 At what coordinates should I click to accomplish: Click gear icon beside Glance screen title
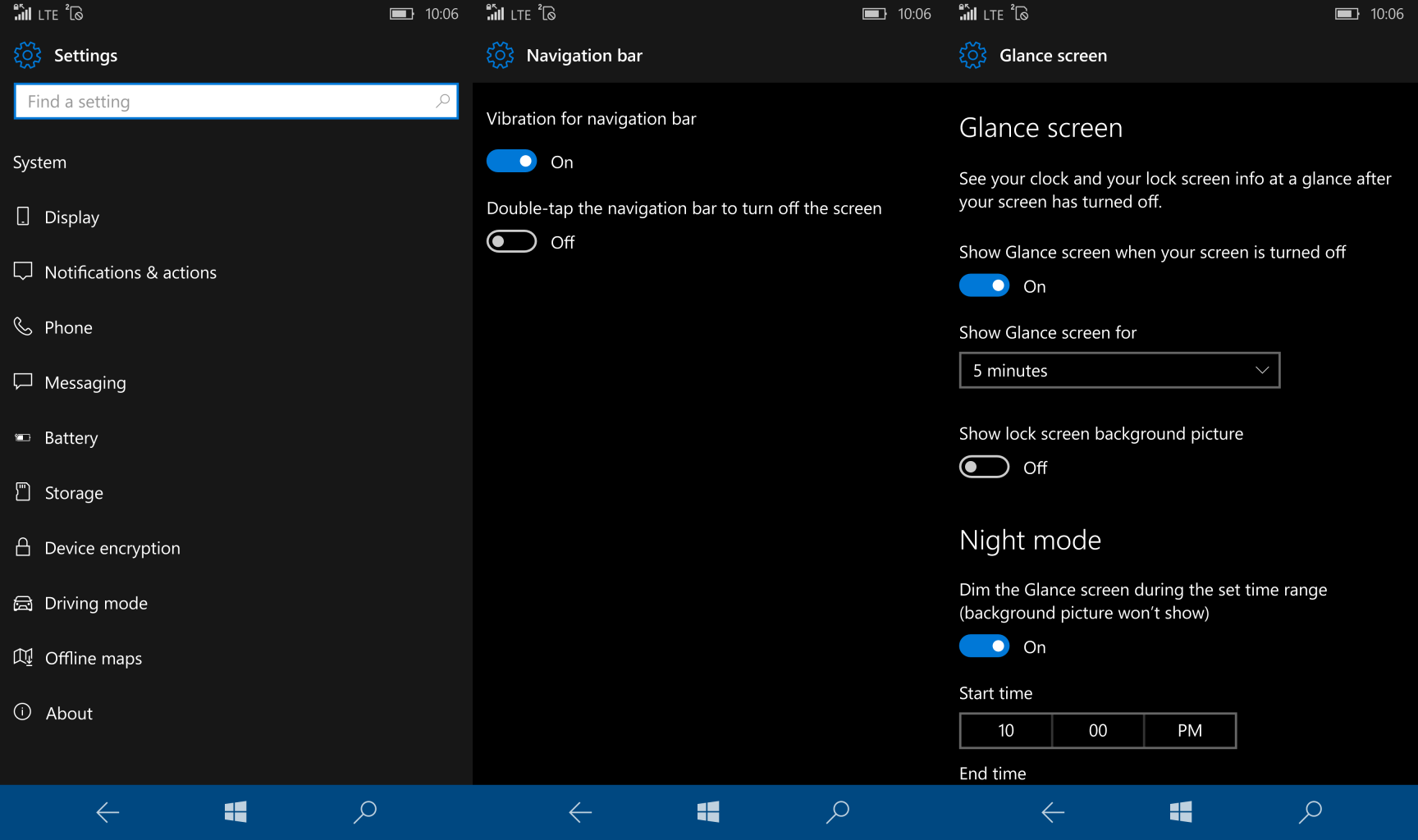[x=972, y=55]
